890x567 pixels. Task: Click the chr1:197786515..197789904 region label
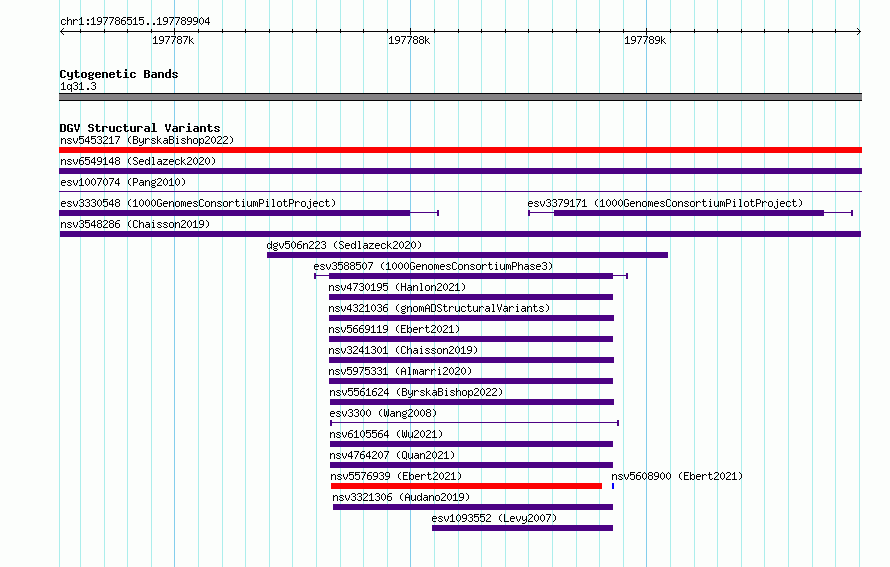tap(135, 21)
